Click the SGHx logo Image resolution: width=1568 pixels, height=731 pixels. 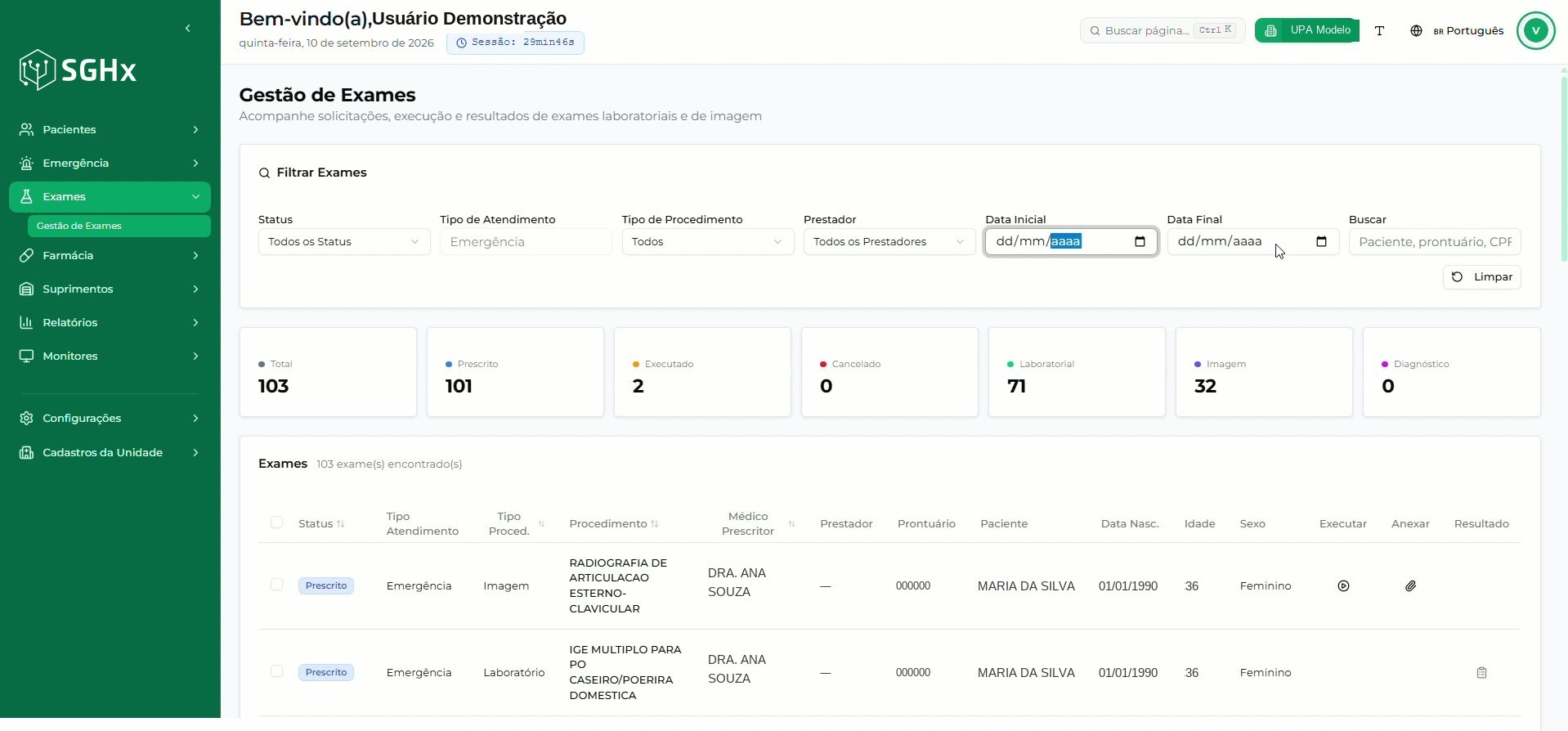tap(78, 70)
